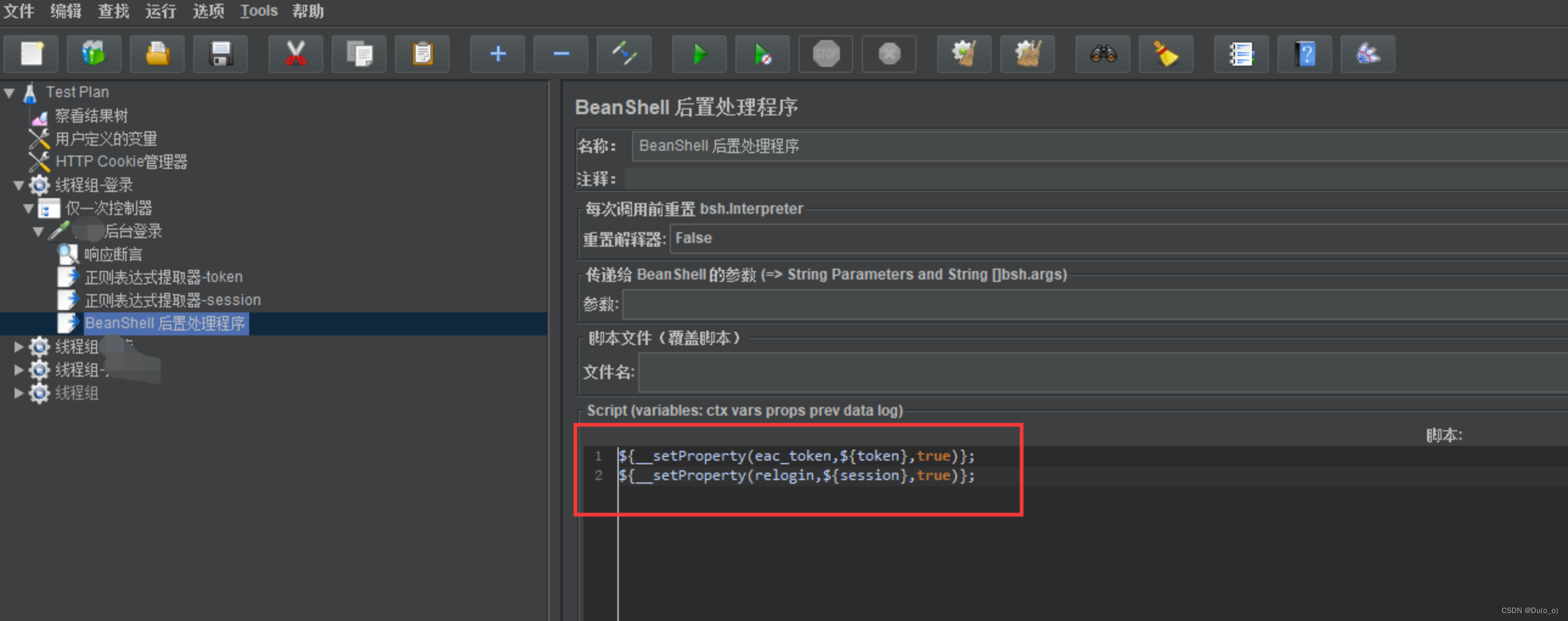Click the Reset Search broom icon

(x=1166, y=54)
